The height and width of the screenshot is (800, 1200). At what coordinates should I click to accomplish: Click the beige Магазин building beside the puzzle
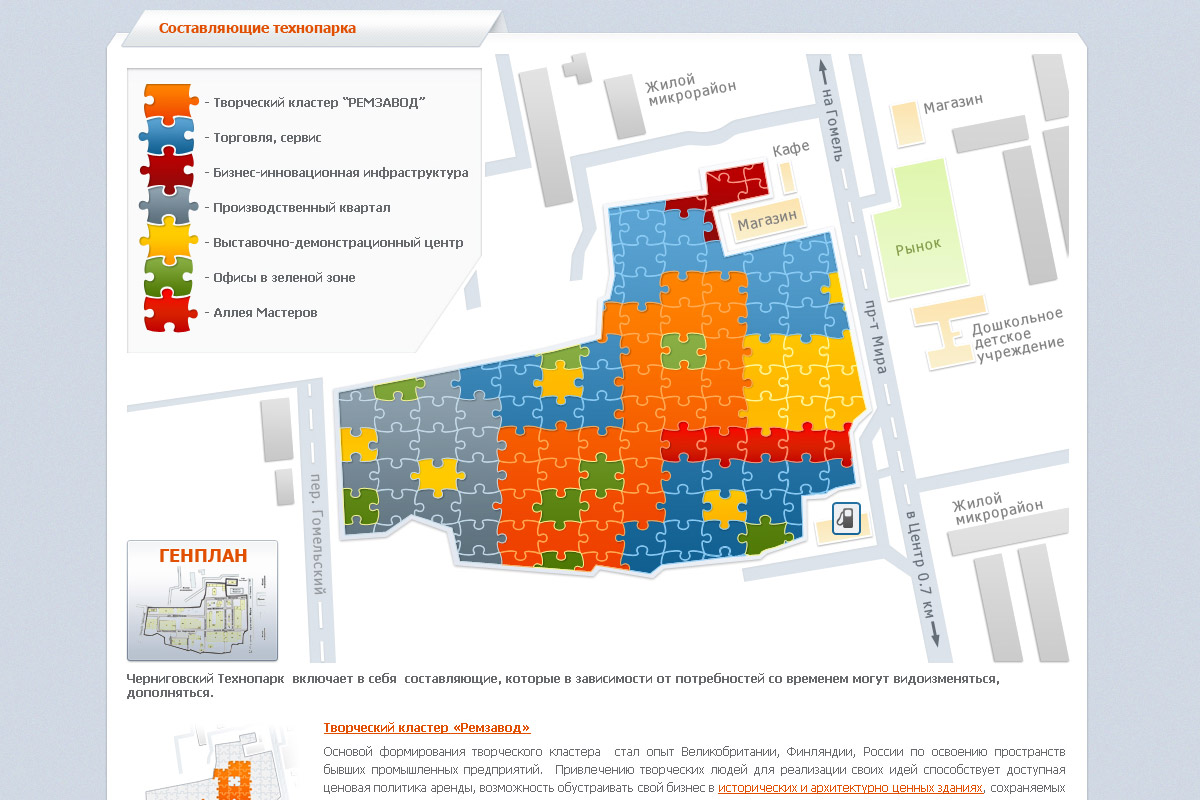[767, 222]
